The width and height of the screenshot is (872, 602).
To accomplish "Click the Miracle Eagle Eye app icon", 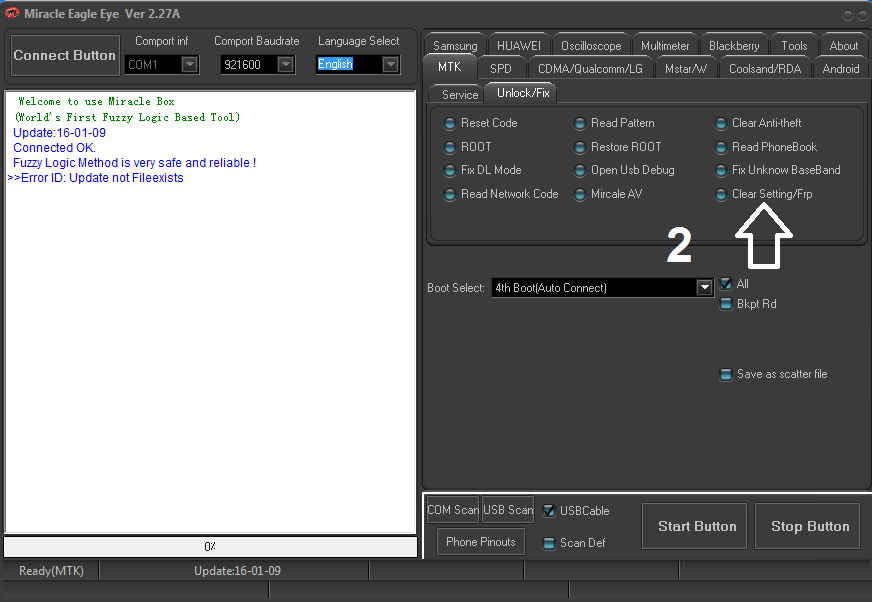I will point(11,13).
